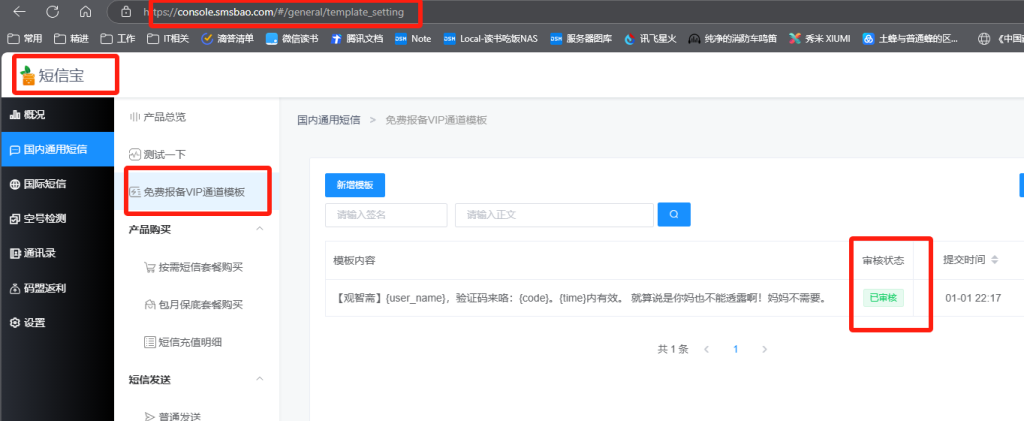This screenshot has height=421, width=1024.
Task: Click the 审核状态 column header
Action: [x=883, y=260]
